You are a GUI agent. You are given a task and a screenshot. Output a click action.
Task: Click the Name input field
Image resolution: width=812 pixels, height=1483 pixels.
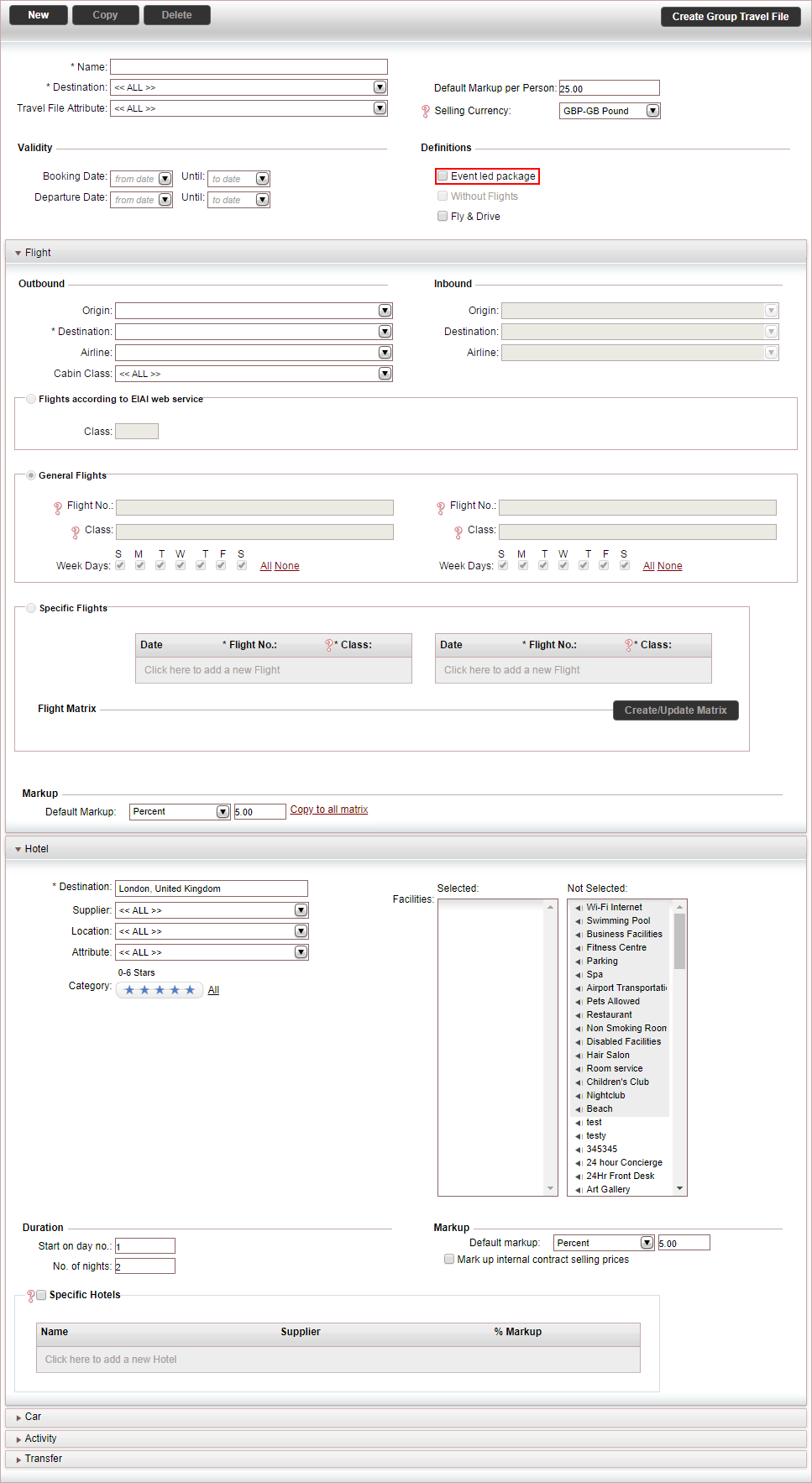point(249,67)
